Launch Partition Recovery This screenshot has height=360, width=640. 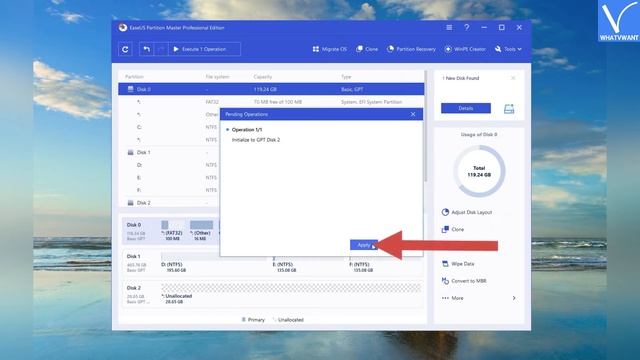click(411, 49)
